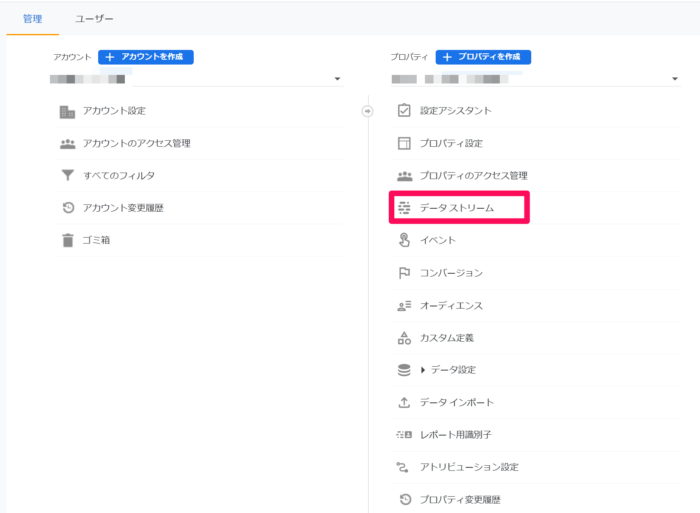
Task: Open ゴミ箱 text link
Action: pyautogui.click(x=96, y=240)
